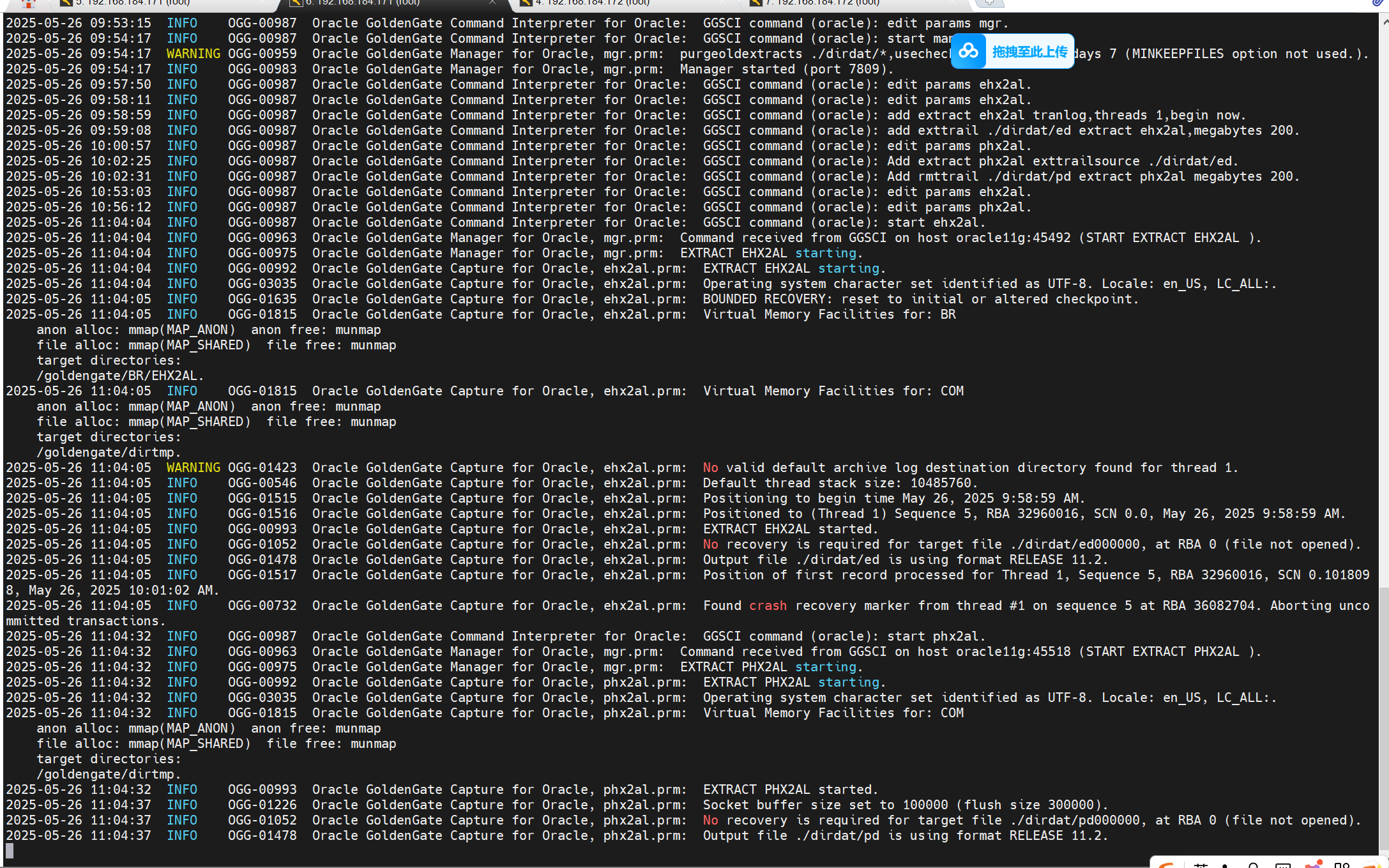Click the paperclip icon at top right

(x=1378, y=3)
